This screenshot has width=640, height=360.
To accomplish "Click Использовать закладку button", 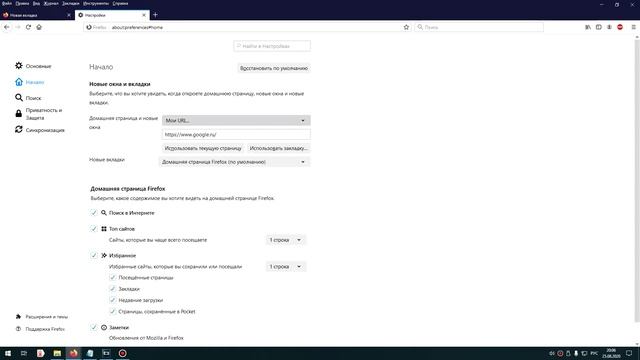I will pos(278,148).
